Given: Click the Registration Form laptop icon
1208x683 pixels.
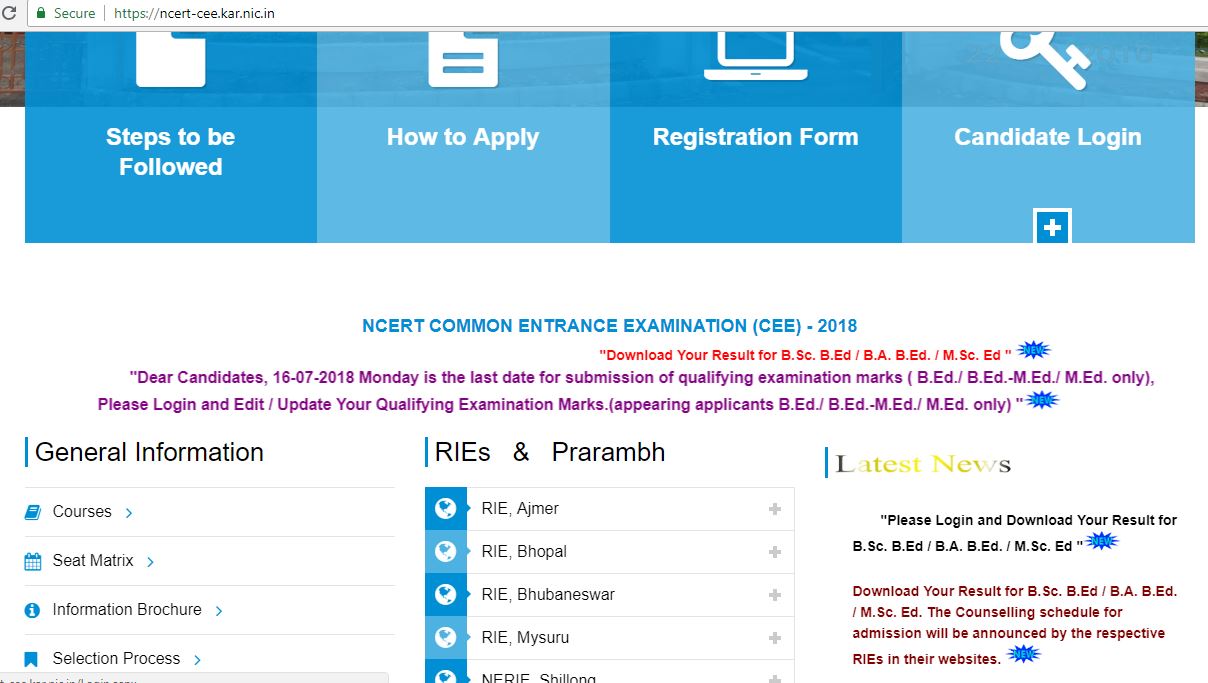Looking at the screenshot, I should tap(755, 55).
